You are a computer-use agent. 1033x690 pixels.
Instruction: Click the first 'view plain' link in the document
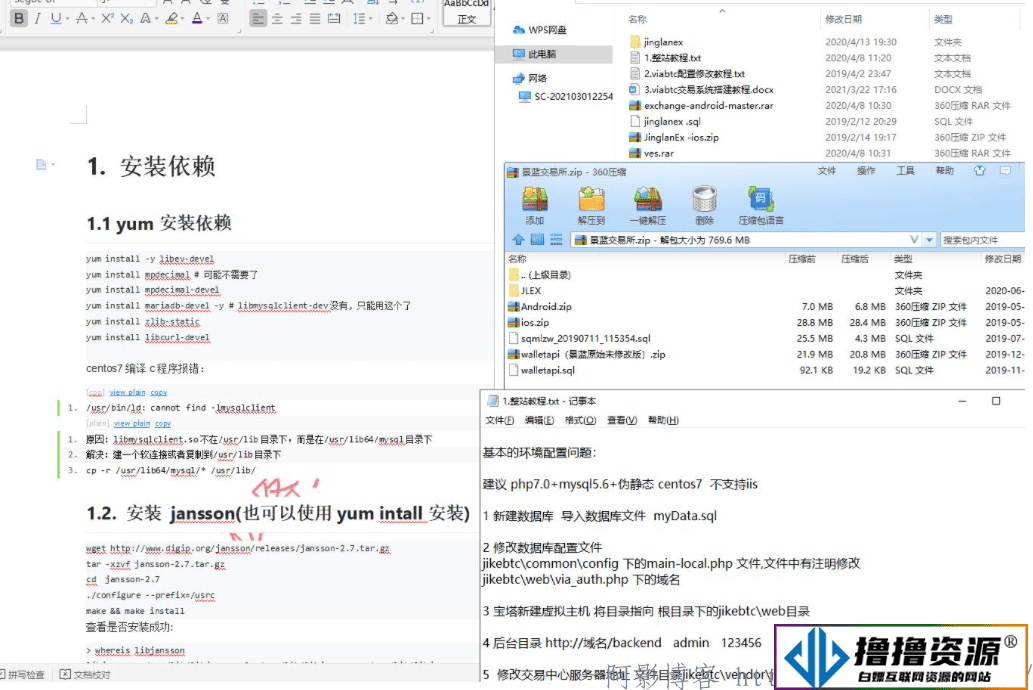[x=127, y=392]
